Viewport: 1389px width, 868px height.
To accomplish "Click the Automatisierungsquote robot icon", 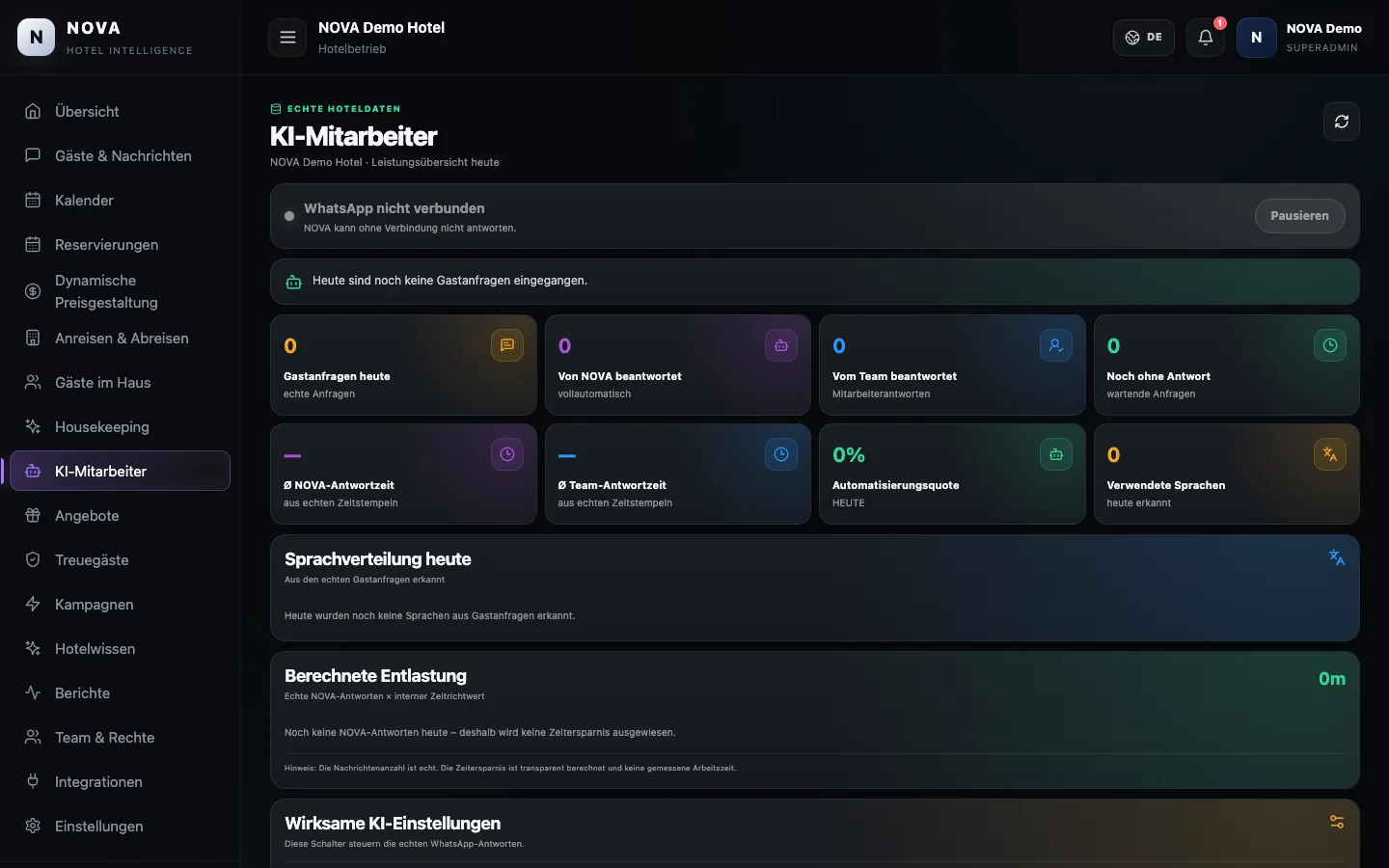I will (x=1056, y=454).
